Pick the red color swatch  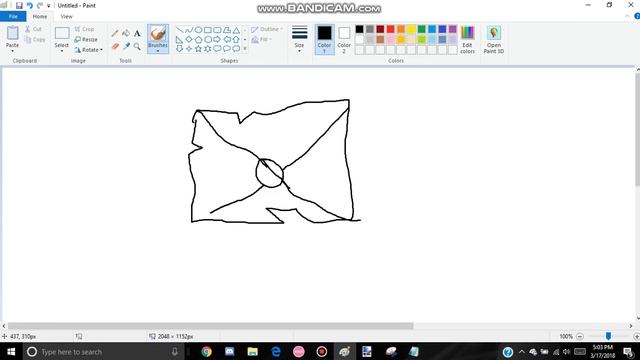(x=391, y=29)
